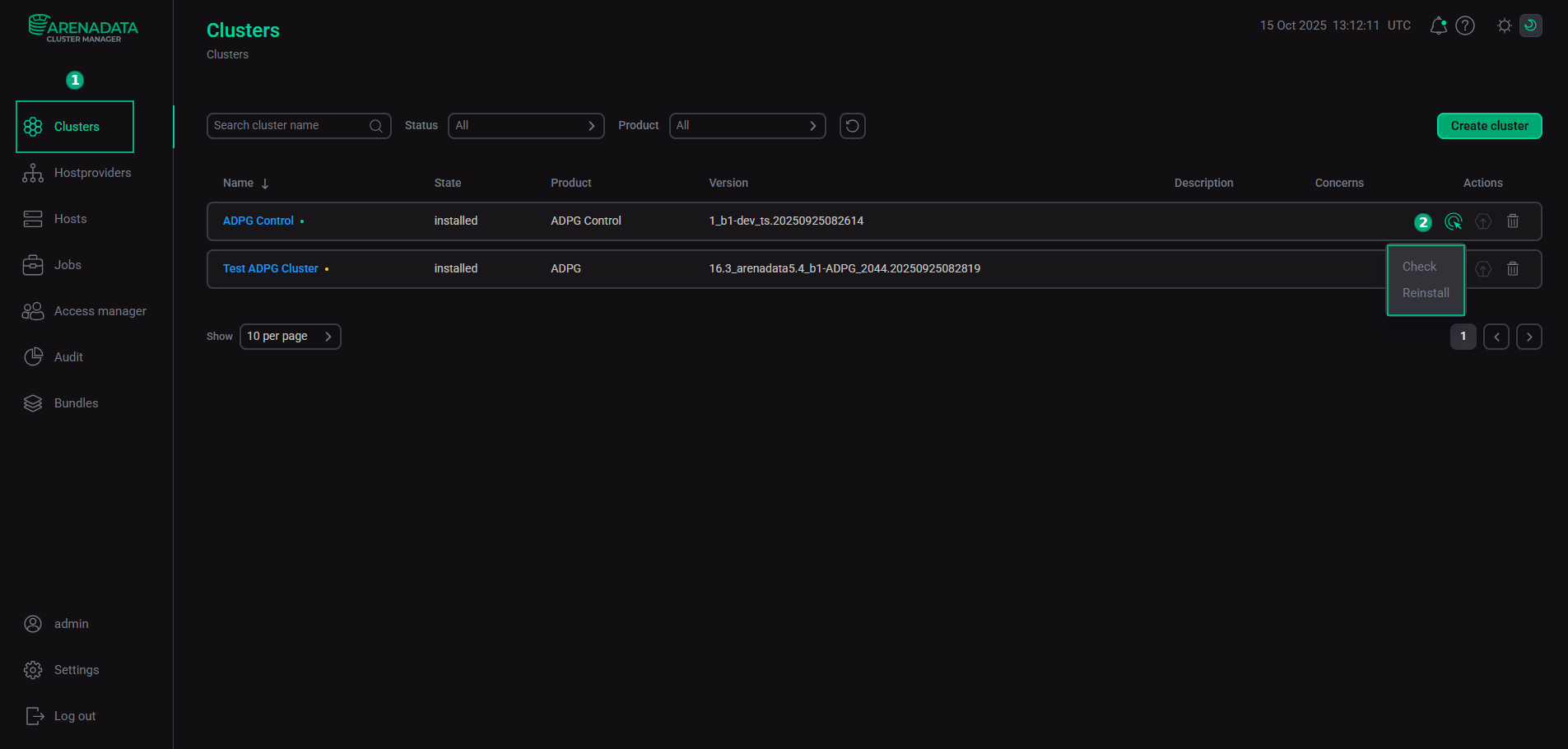
Task: Select Check from the actions menu
Action: 1418,266
